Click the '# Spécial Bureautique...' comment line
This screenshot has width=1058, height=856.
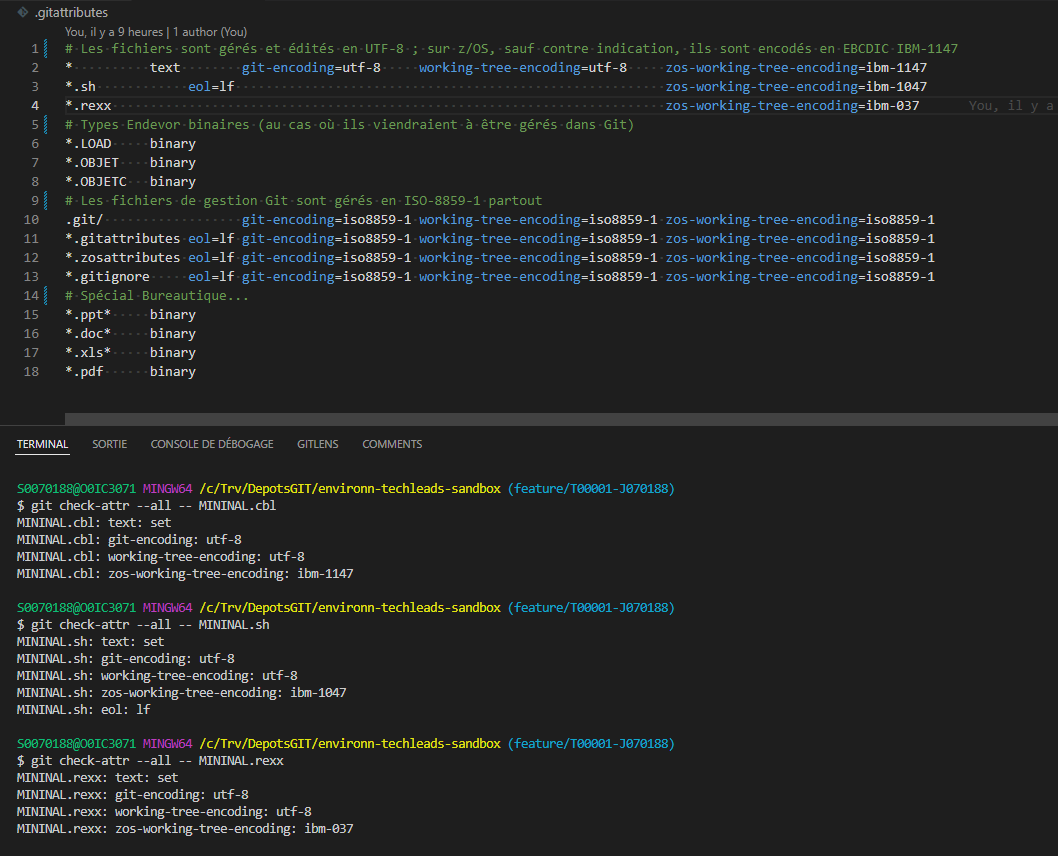pyautogui.click(x=157, y=296)
